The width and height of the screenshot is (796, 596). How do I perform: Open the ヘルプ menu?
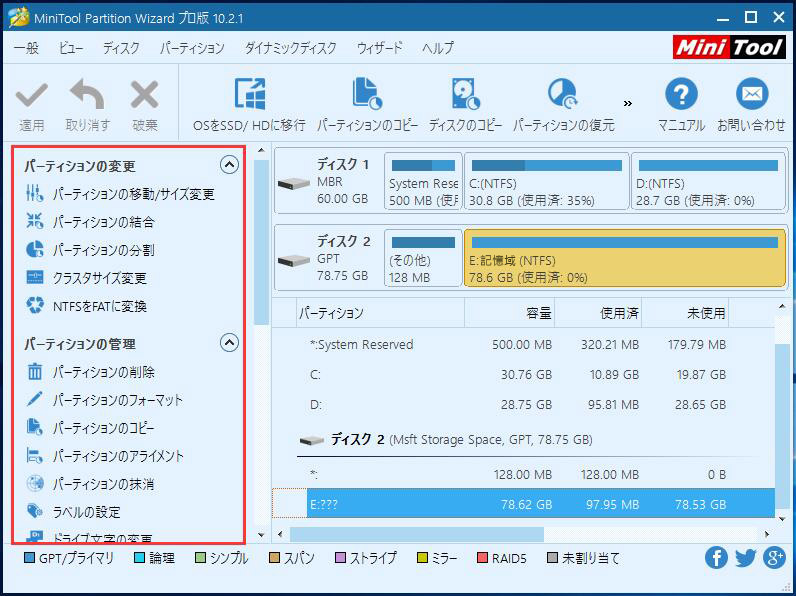tap(438, 48)
